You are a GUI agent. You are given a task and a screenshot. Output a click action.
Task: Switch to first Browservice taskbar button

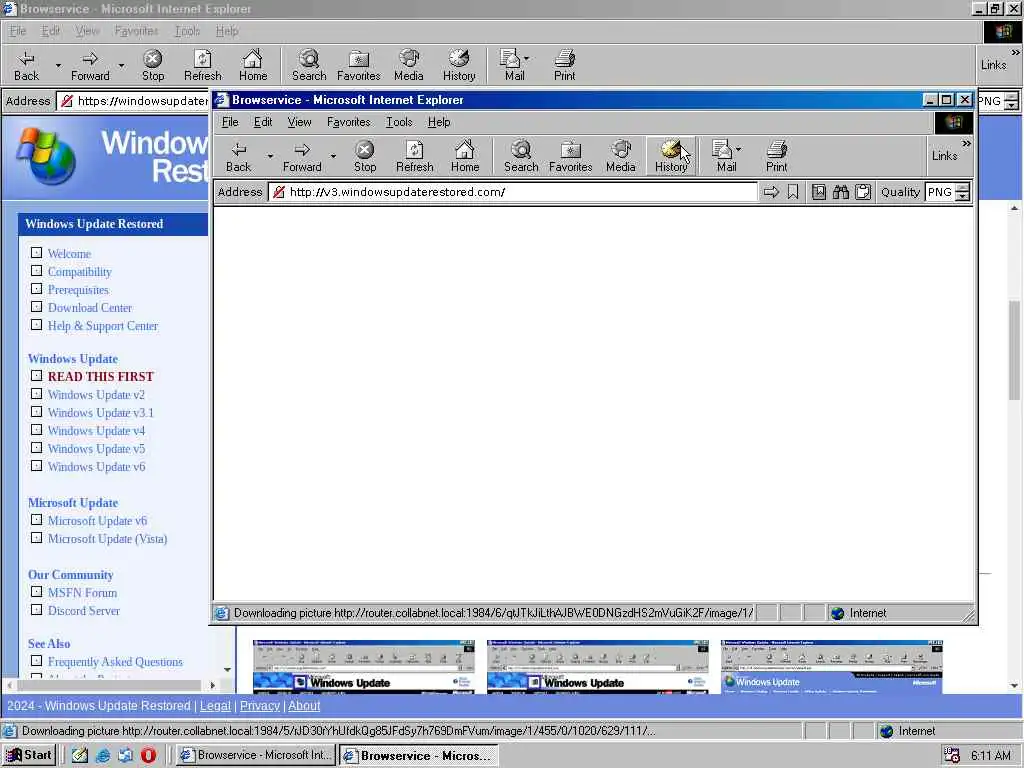(x=257, y=755)
